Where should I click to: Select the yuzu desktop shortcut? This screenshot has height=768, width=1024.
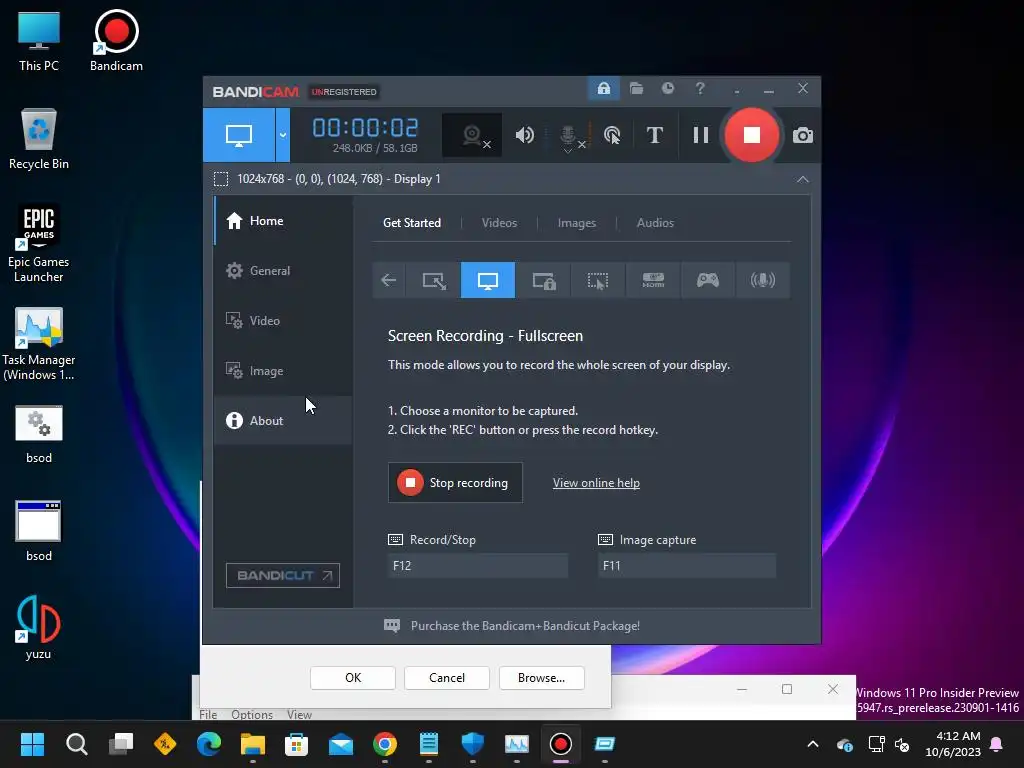point(39,628)
